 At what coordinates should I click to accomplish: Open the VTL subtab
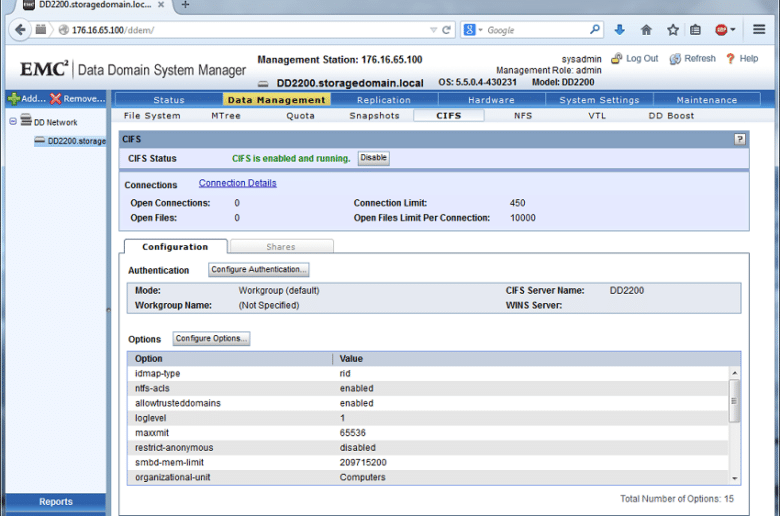click(x=597, y=115)
